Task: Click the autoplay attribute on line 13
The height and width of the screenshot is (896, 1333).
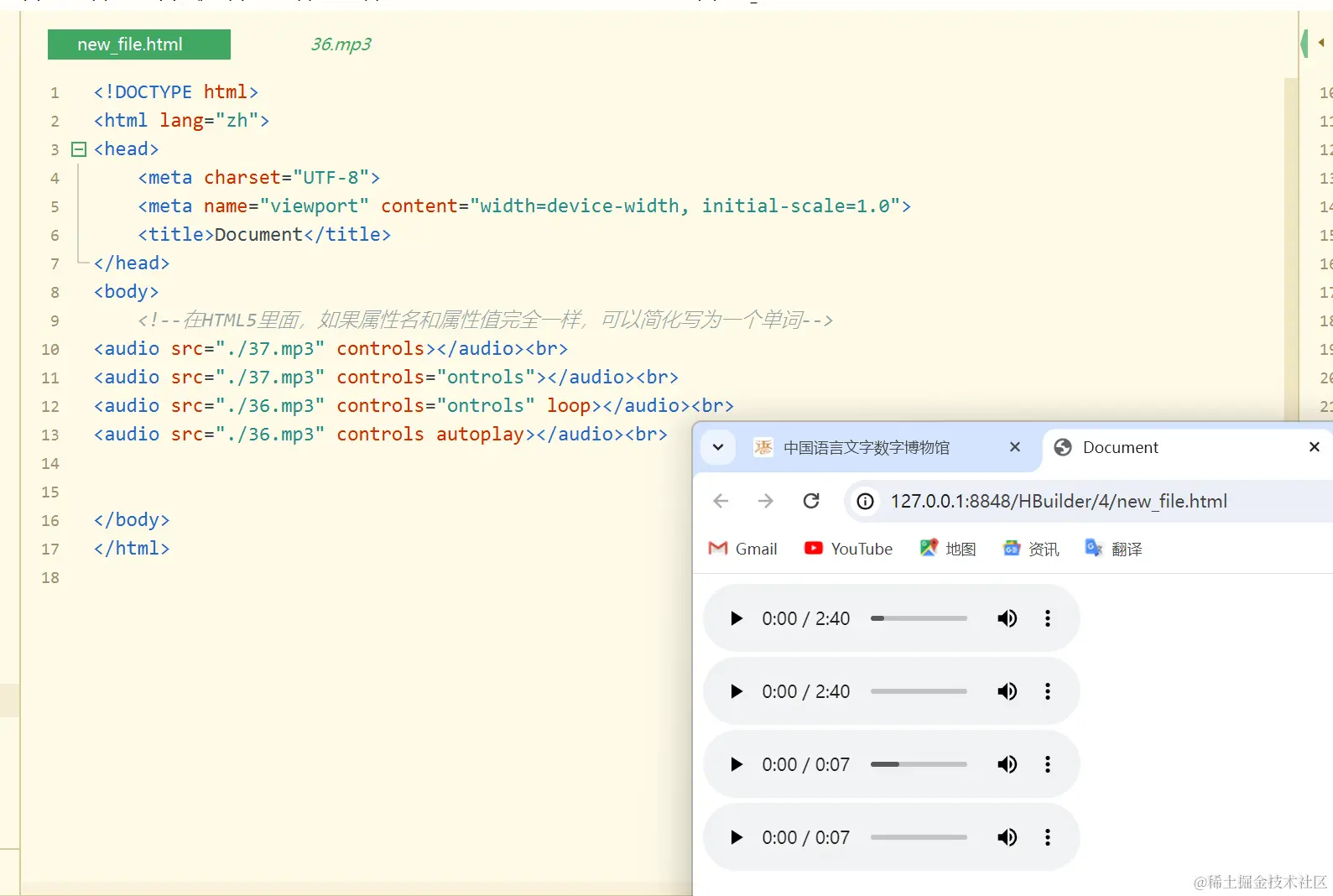Action: [480, 435]
